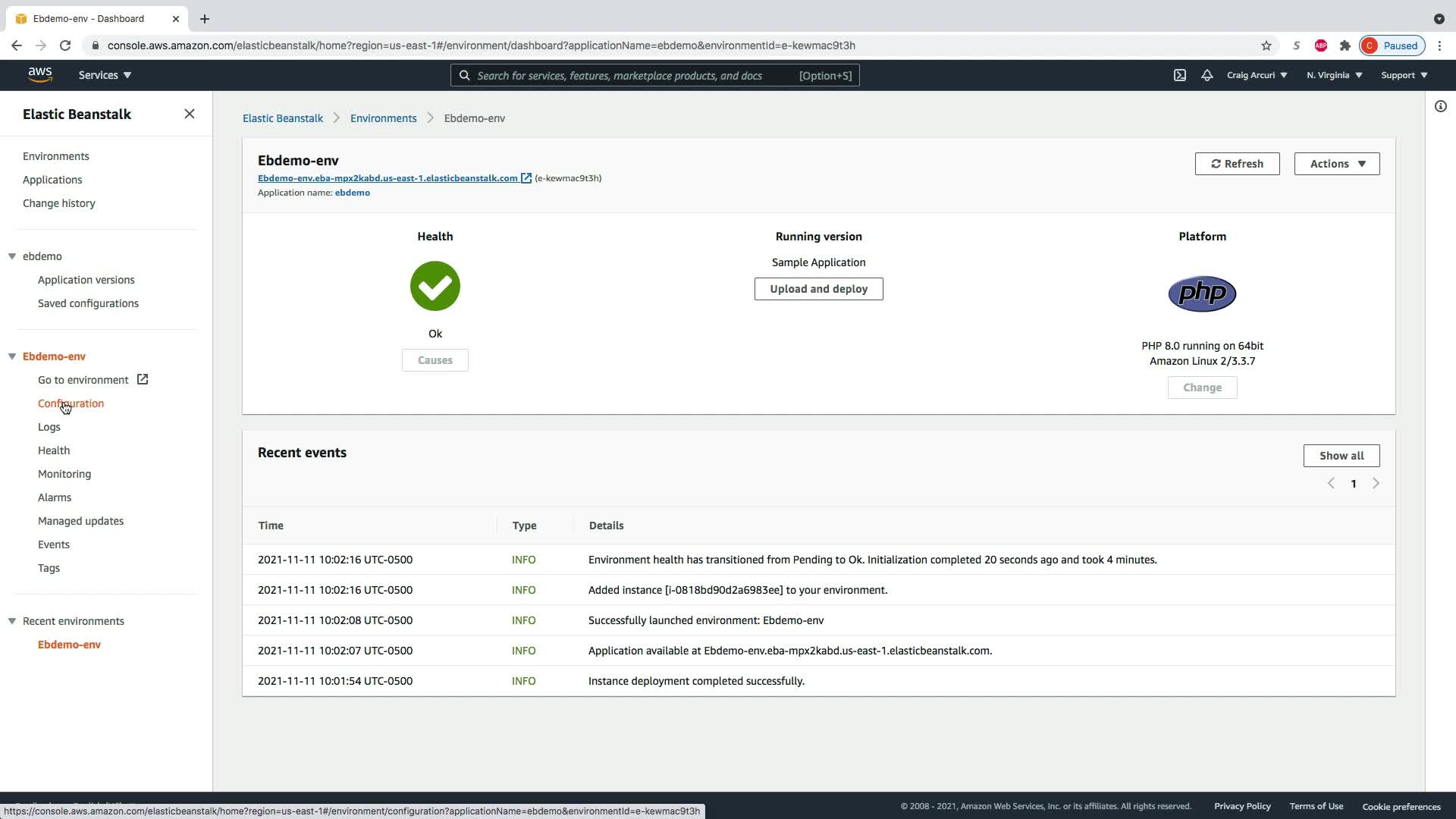Open AWS CloudShell icon in top bar
1456x819 pixels.
click(x=1180, y=75)
